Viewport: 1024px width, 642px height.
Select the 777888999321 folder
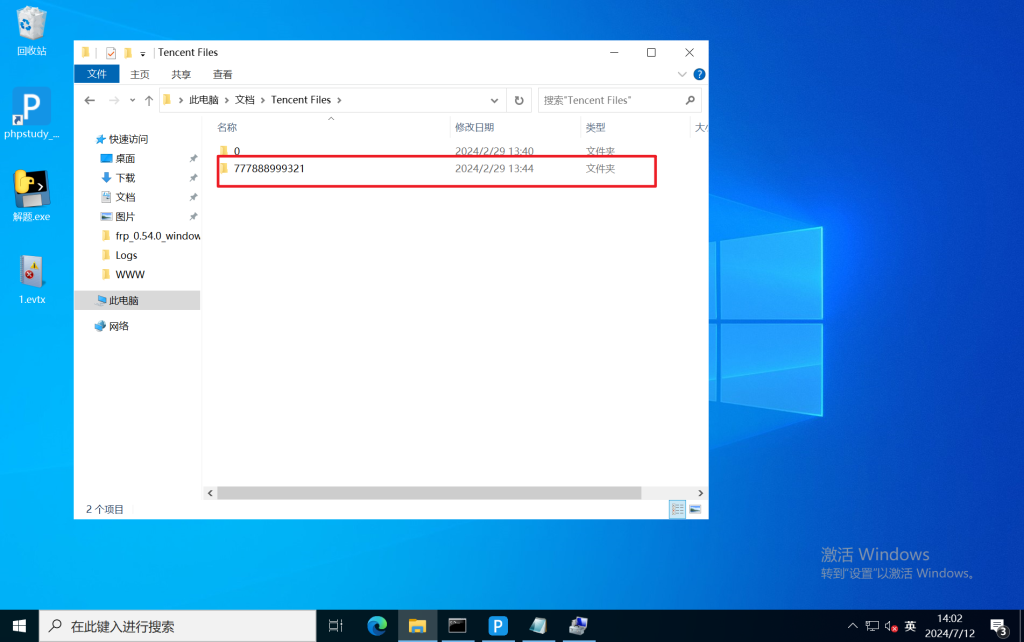[269, 169]
